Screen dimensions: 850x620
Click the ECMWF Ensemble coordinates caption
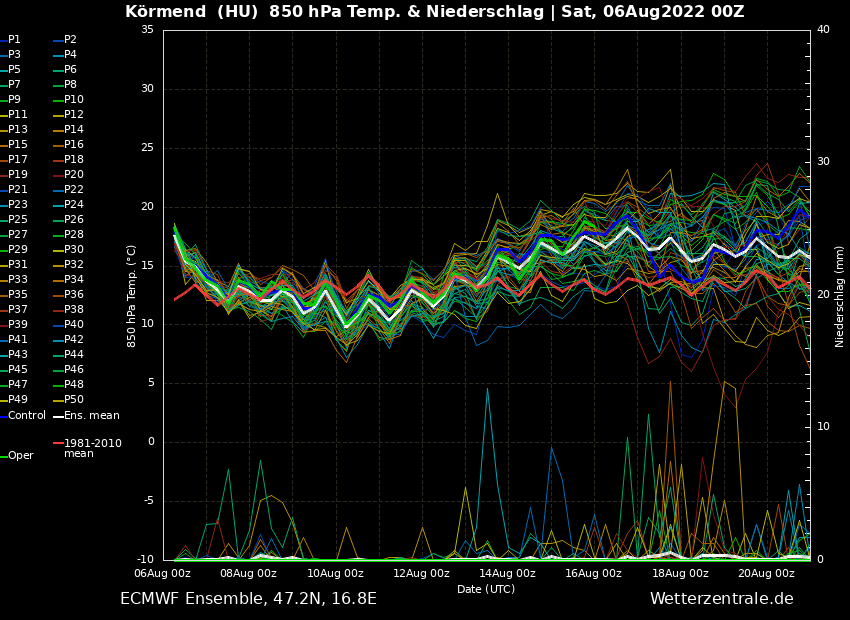click(248, 599)
